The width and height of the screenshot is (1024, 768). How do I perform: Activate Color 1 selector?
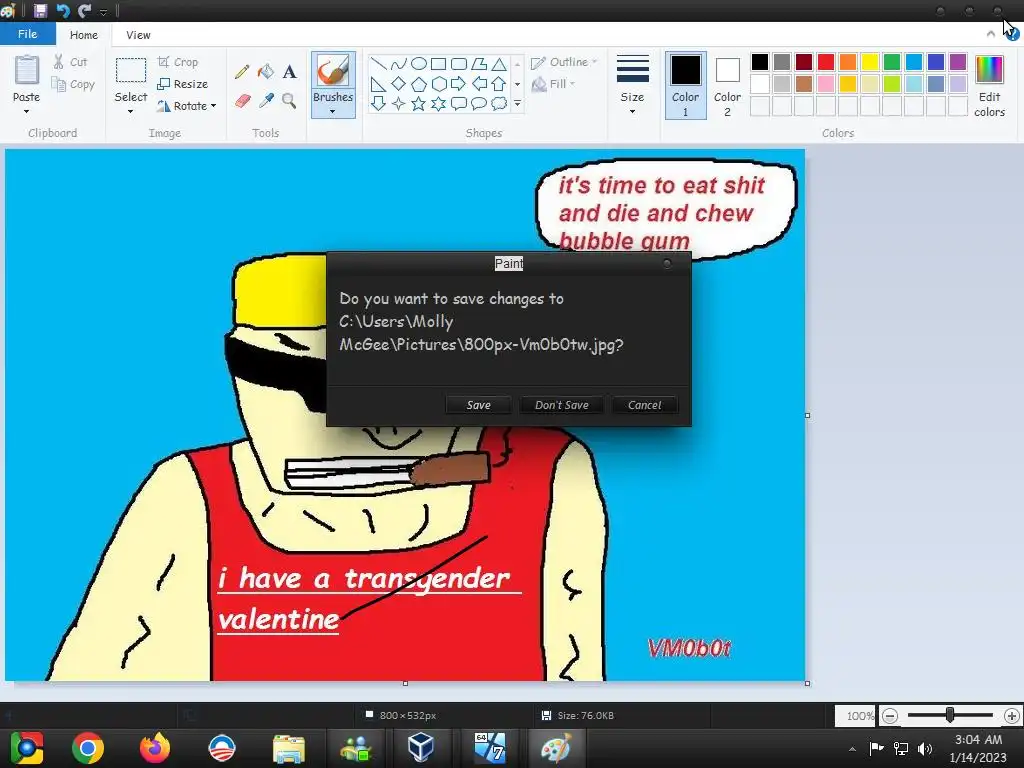[x=686, y=86]
